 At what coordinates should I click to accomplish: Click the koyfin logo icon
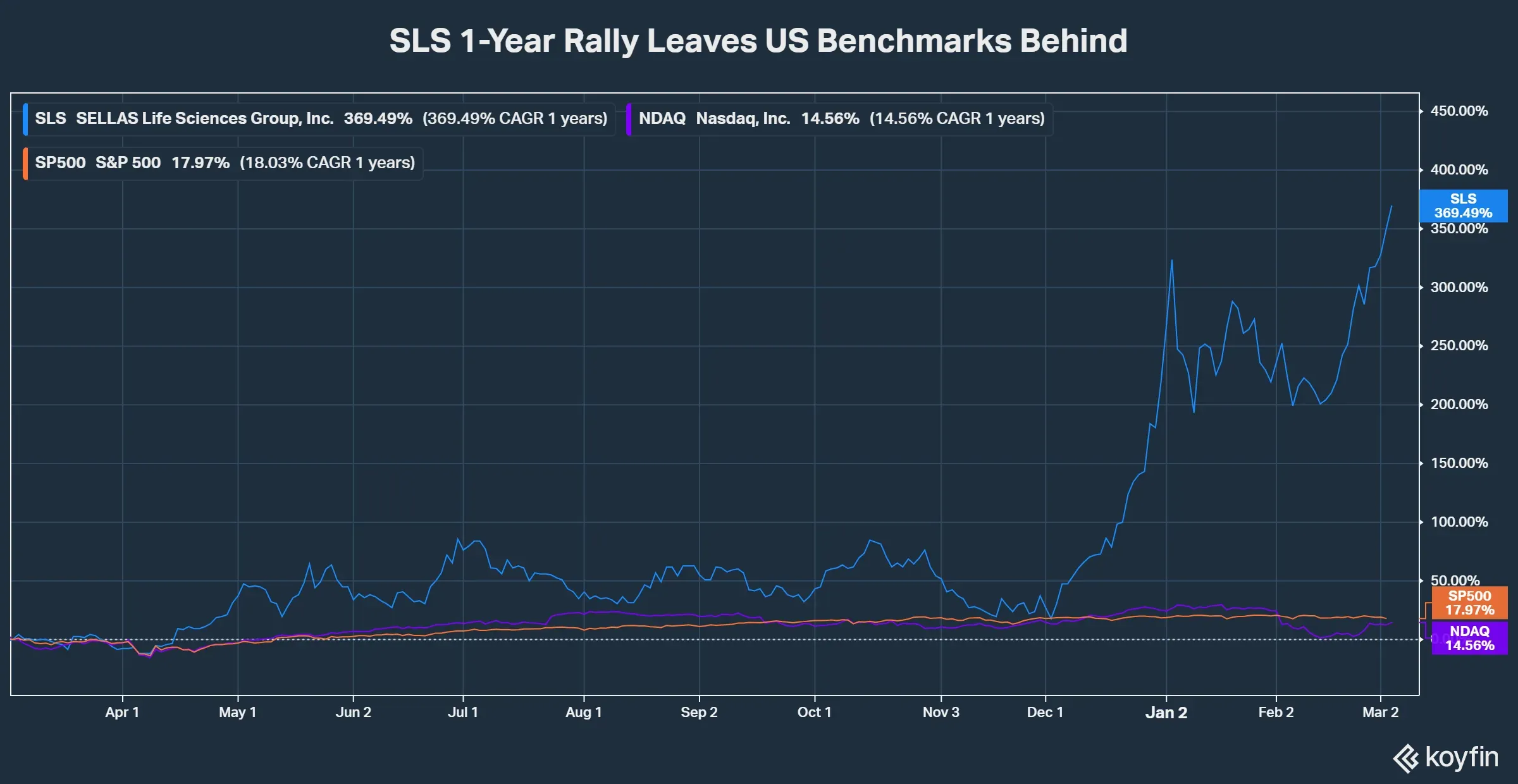pyautogui.click(x=1407, y=758)
